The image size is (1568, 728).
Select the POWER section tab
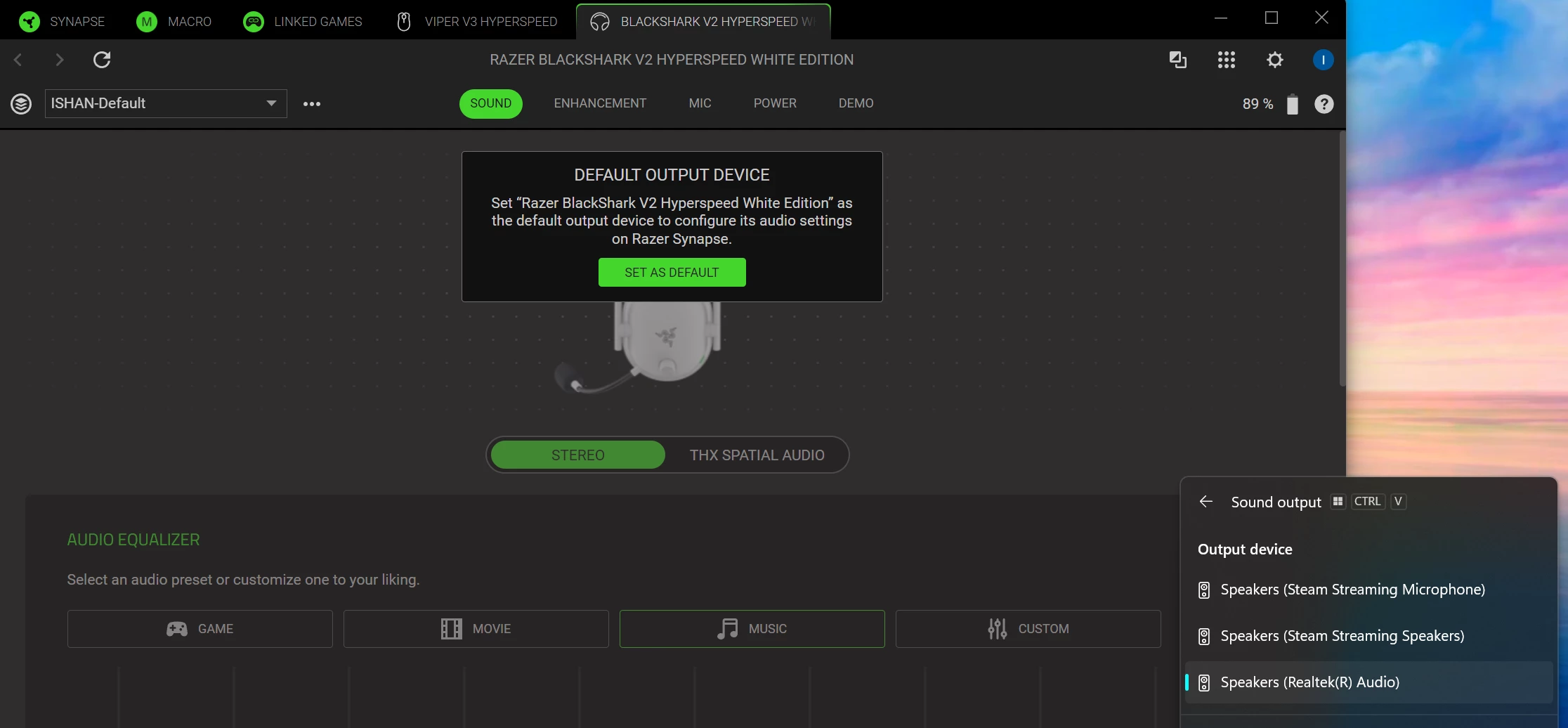[775, 103]
